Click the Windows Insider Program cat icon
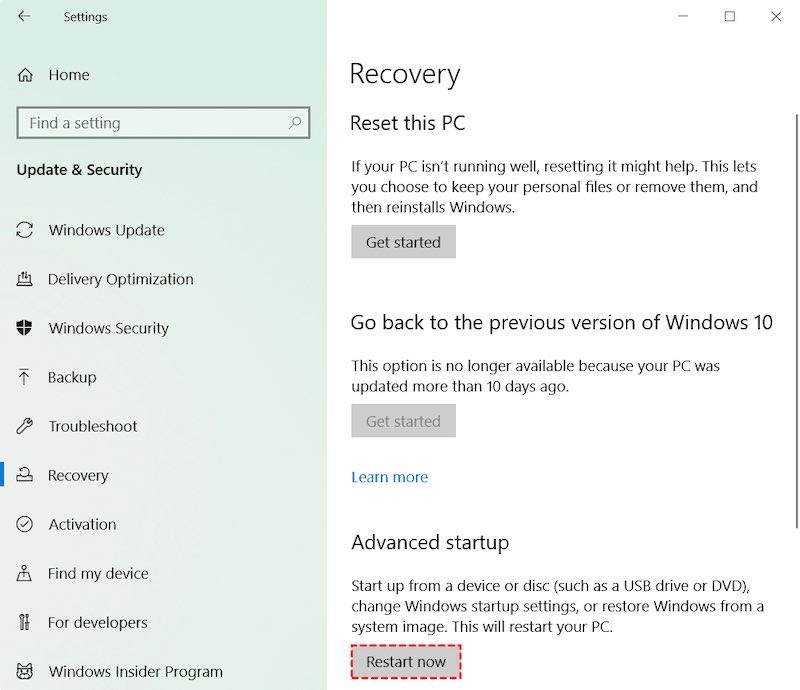This screenshot has width=800, height=690. [24, 671]
